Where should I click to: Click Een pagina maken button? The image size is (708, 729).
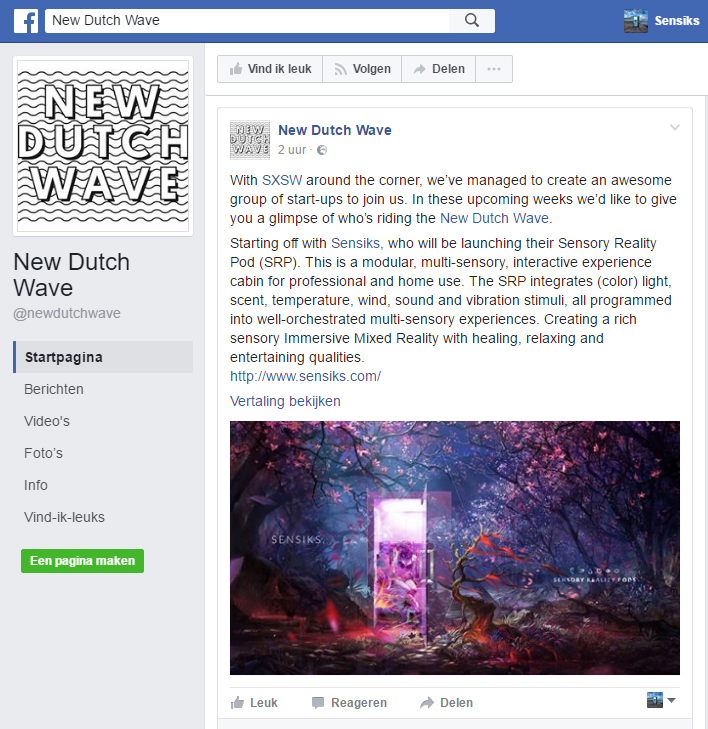coord(82,561)
